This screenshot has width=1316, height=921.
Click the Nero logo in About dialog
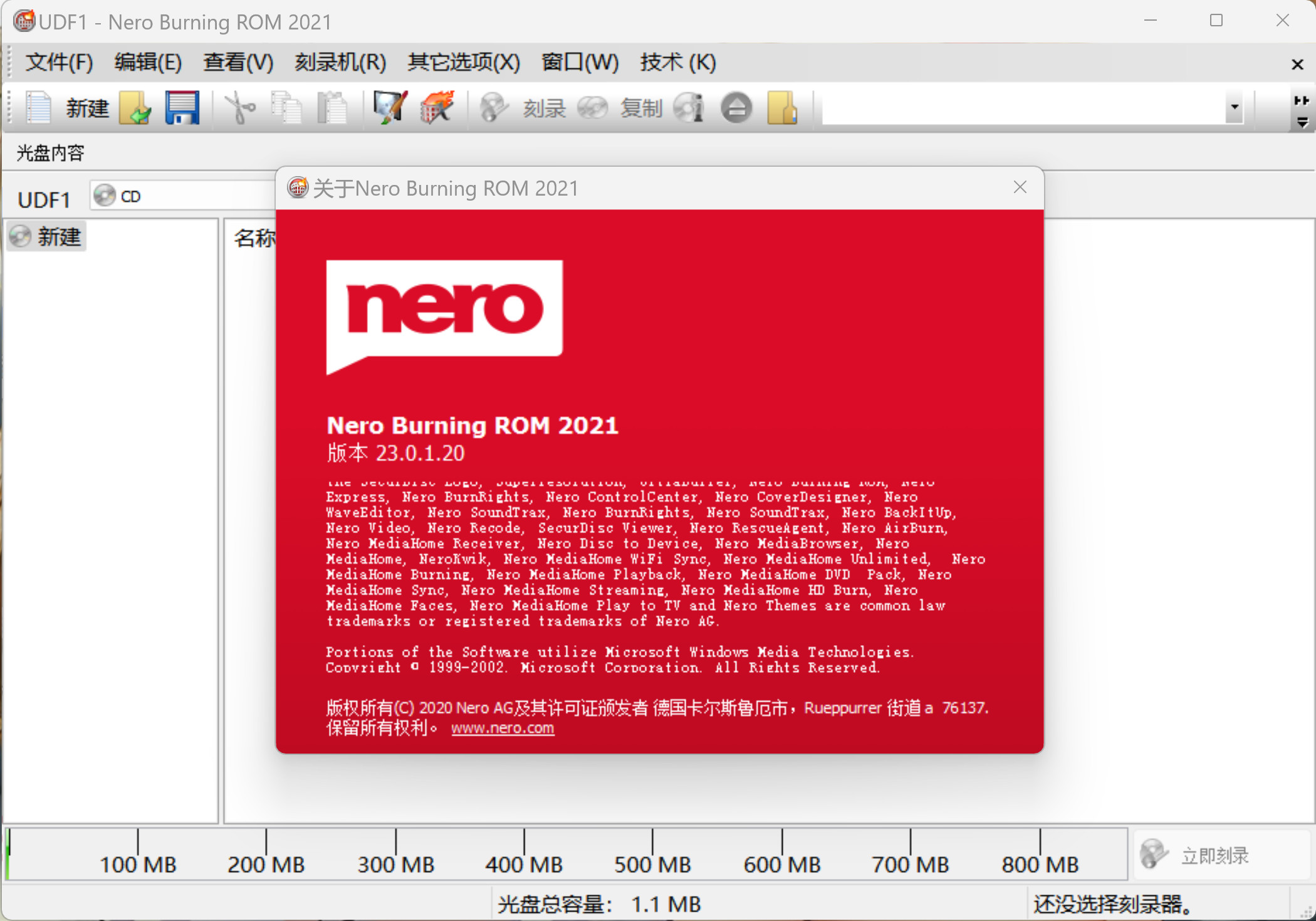click(444, 317)
